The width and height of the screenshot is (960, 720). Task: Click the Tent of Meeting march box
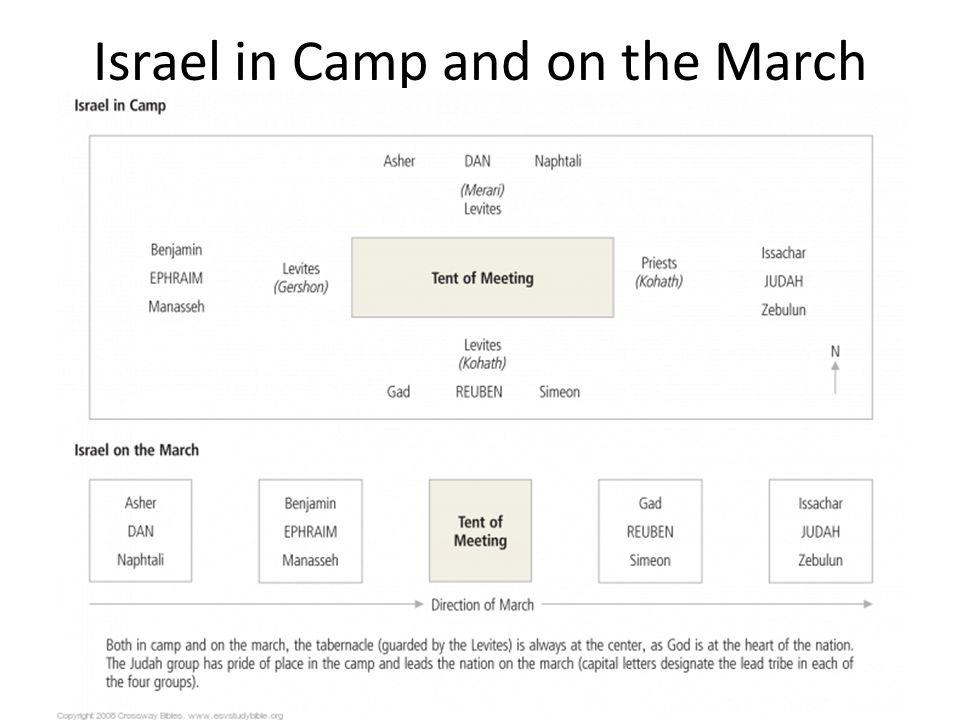tap(480, 531)
